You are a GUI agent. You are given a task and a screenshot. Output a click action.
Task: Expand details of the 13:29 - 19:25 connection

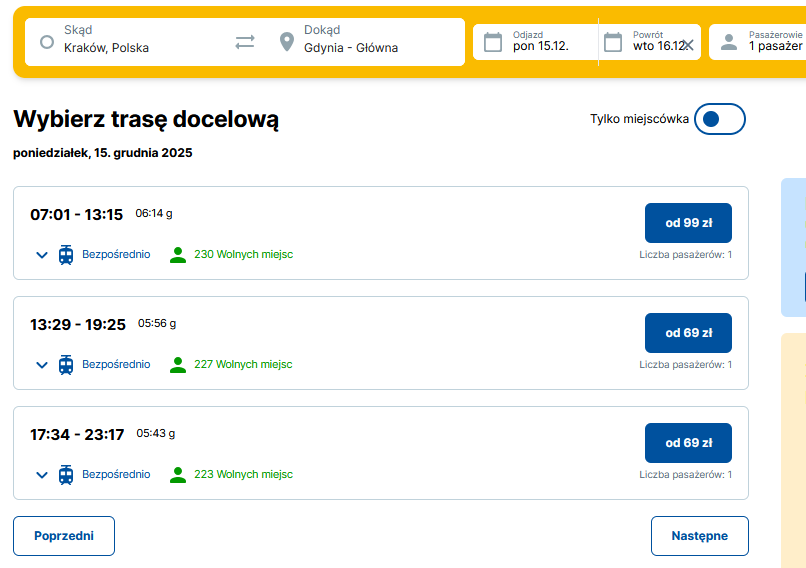click(x=42, y=365)
